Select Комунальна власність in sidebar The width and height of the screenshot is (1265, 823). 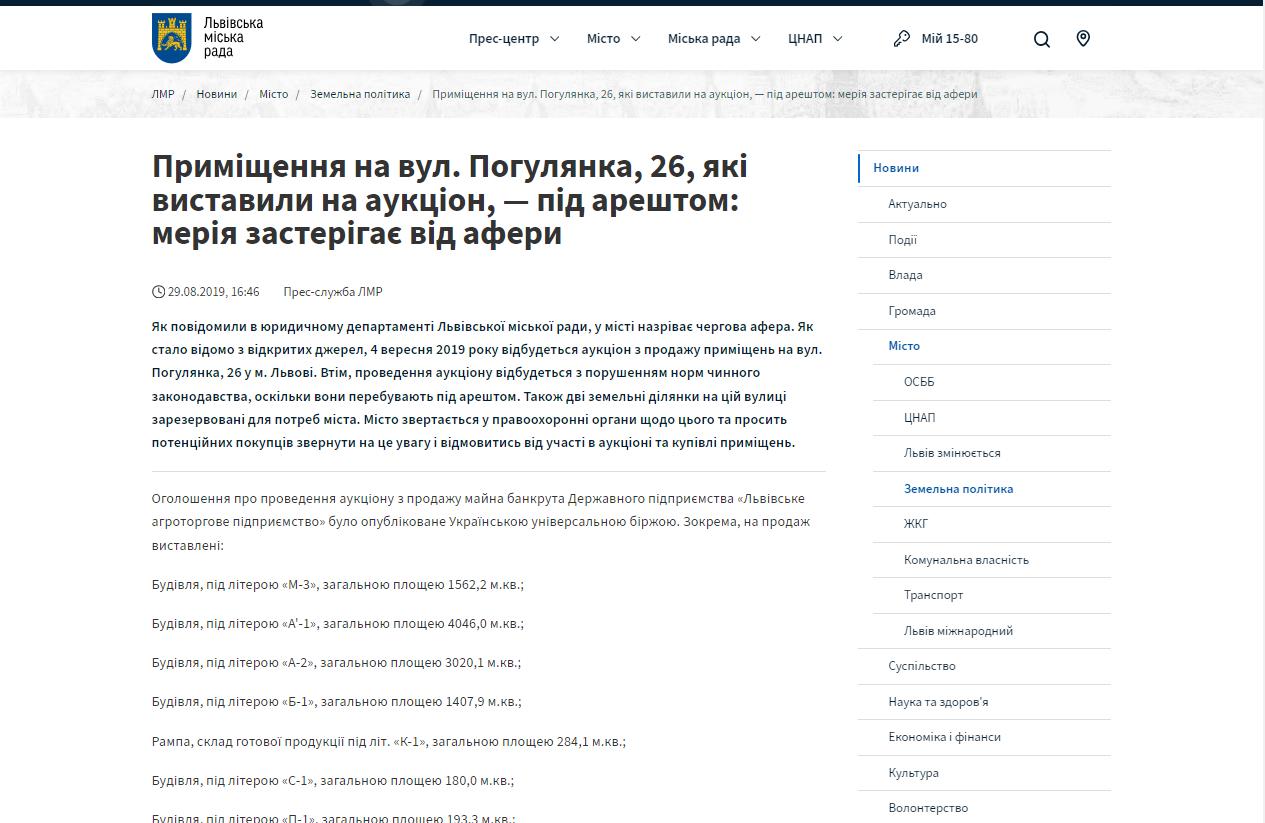[966, 560]
